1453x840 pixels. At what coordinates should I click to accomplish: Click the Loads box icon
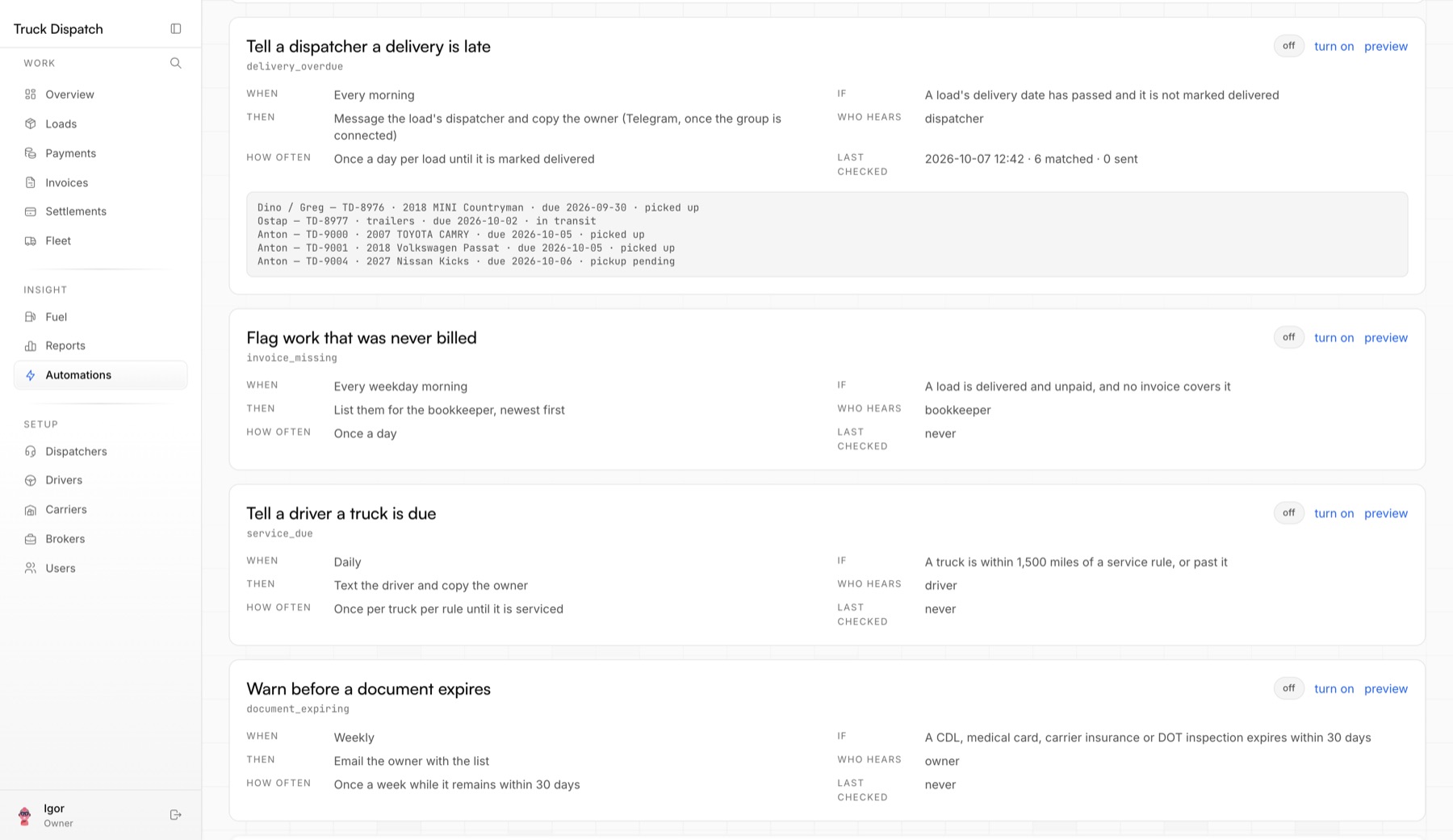[31, 123]
